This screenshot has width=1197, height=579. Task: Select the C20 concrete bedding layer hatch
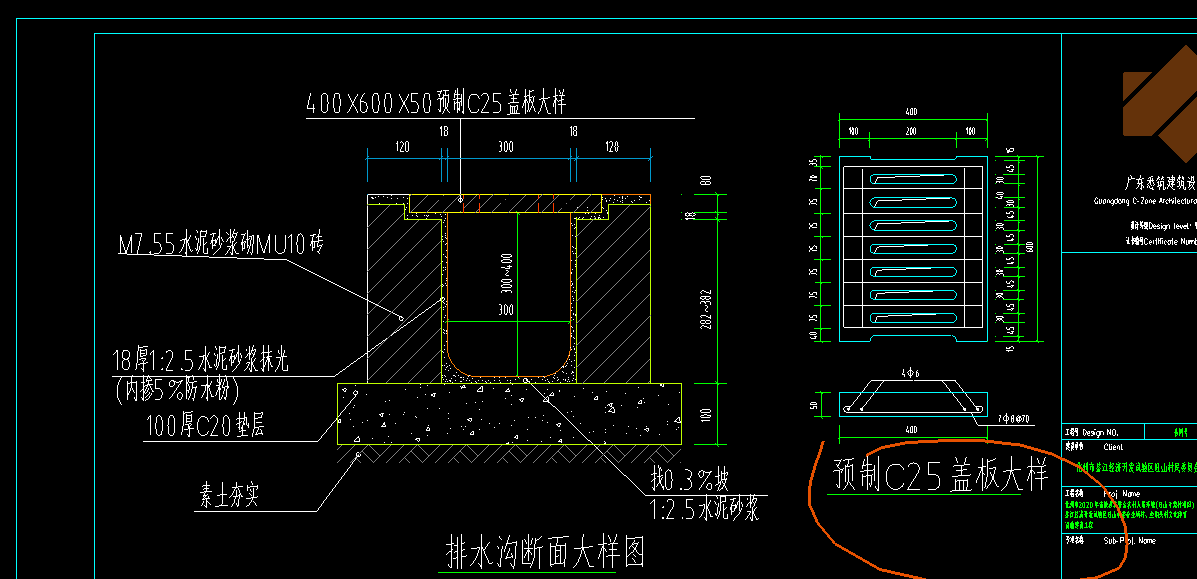coord(509,414)
